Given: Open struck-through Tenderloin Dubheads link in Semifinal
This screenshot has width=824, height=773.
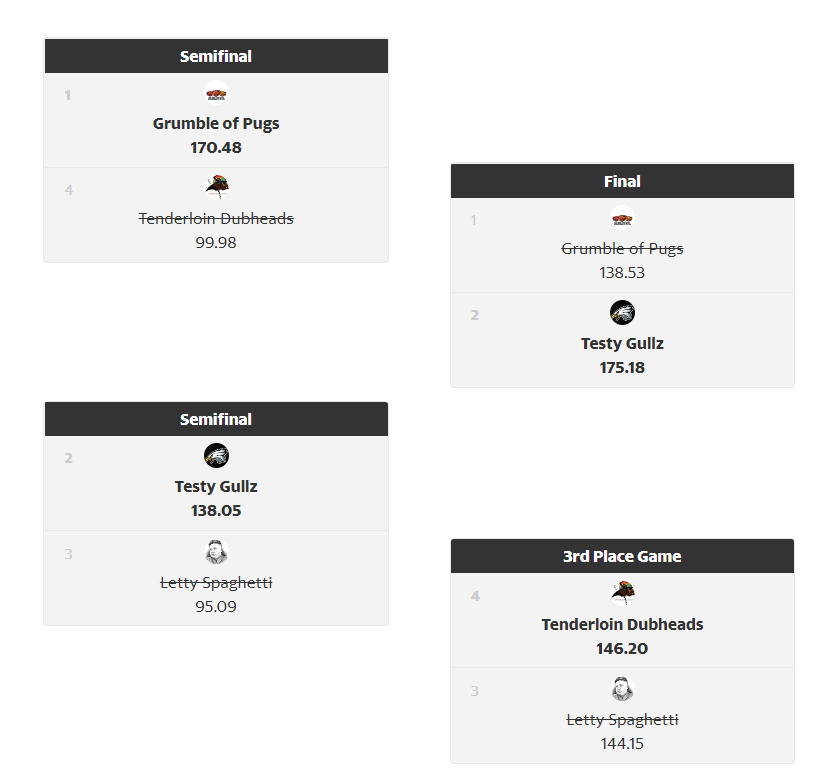Looking at the screenshot, I should coord(216,219).
